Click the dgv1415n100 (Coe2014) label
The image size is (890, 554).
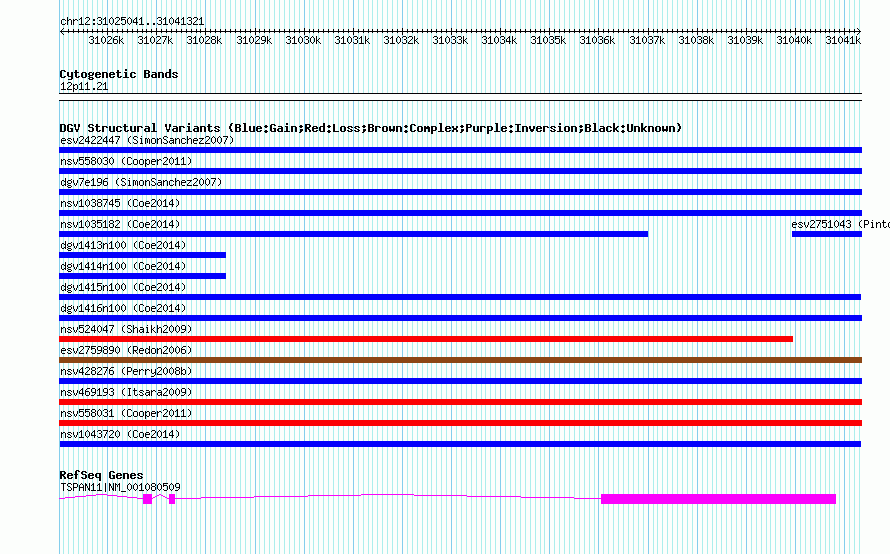[123, 287]
